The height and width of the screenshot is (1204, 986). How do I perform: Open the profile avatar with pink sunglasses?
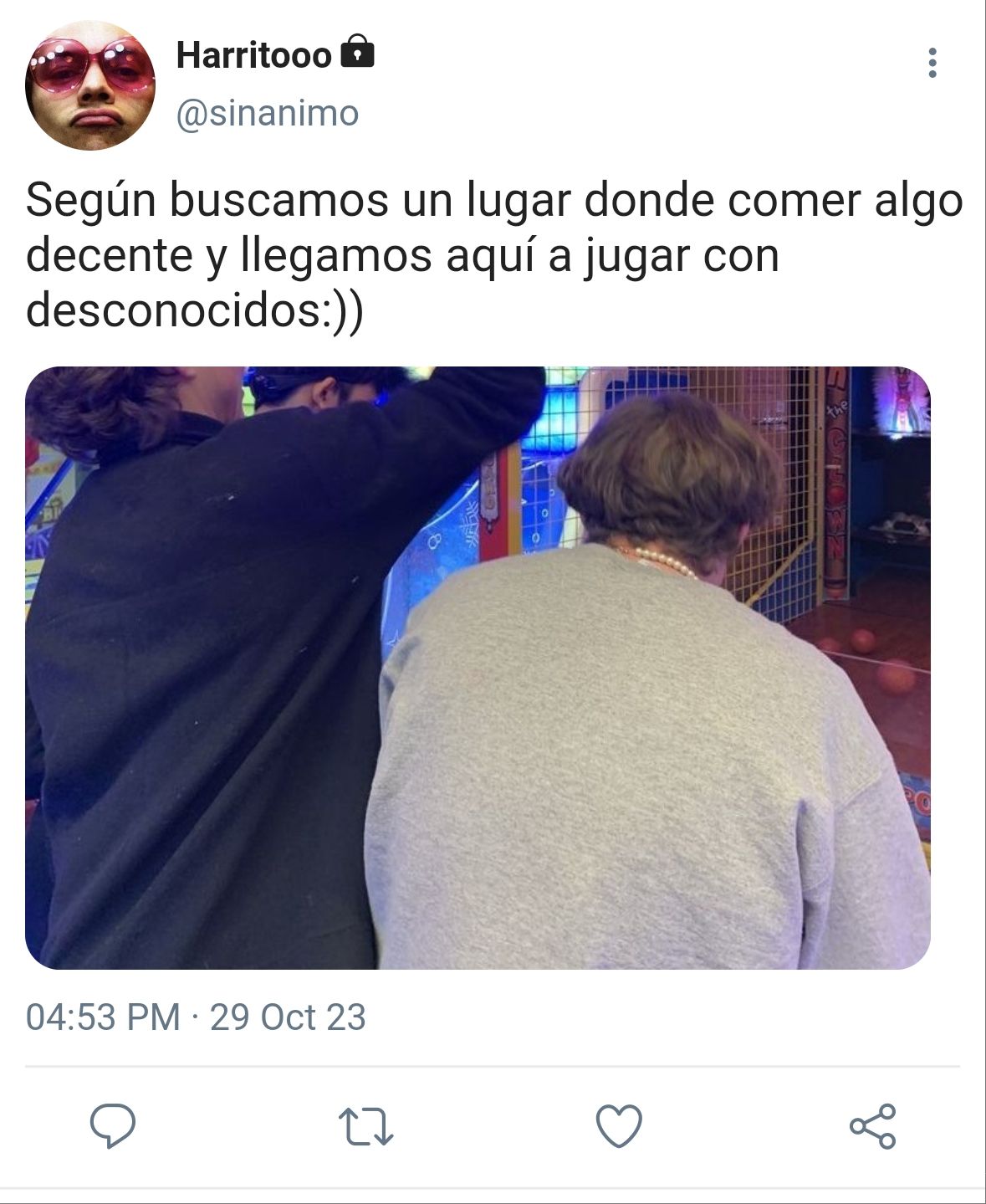(x=90, y=85)
